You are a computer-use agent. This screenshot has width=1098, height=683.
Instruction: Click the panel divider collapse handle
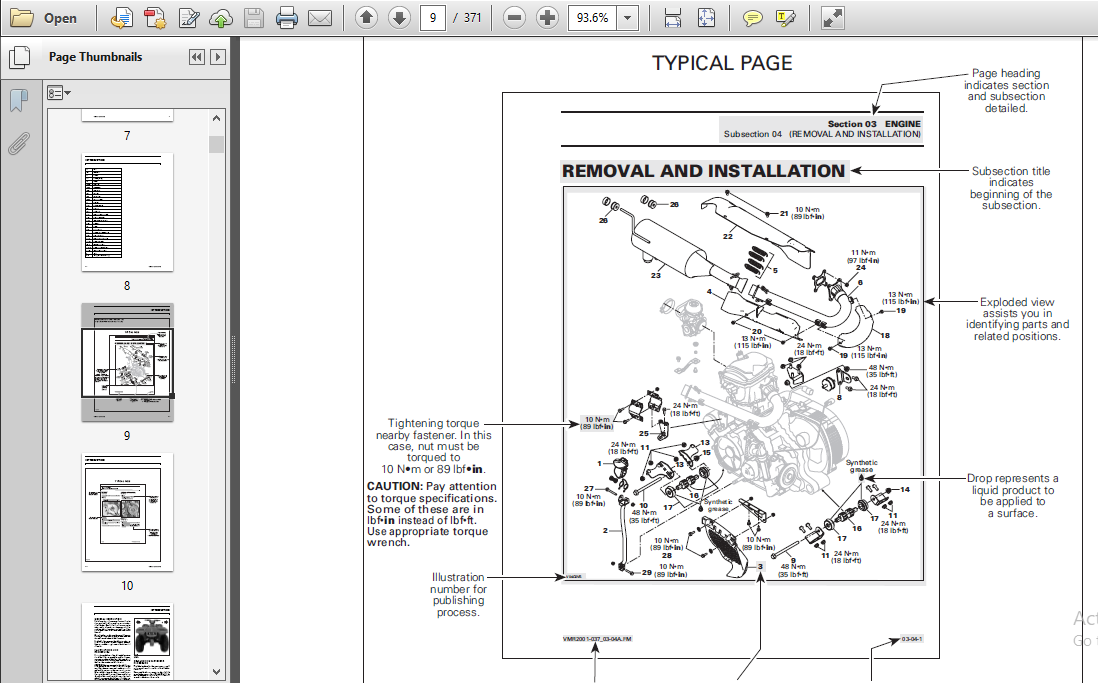point(234,359)
